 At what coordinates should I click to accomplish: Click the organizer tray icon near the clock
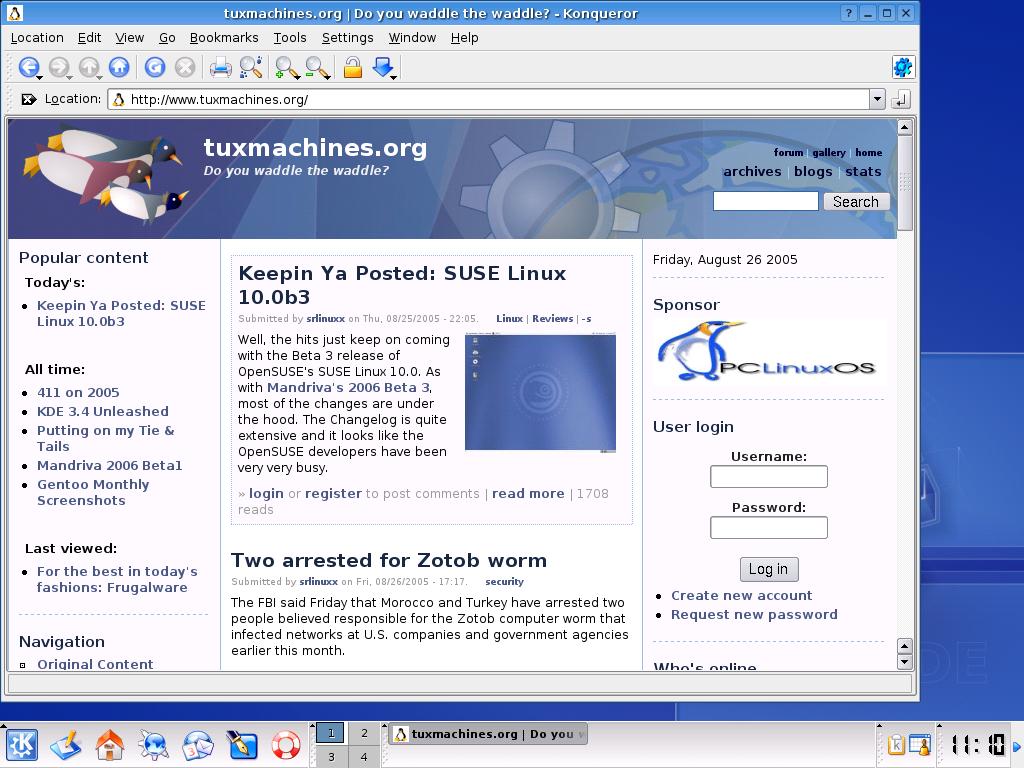point(920,744)
